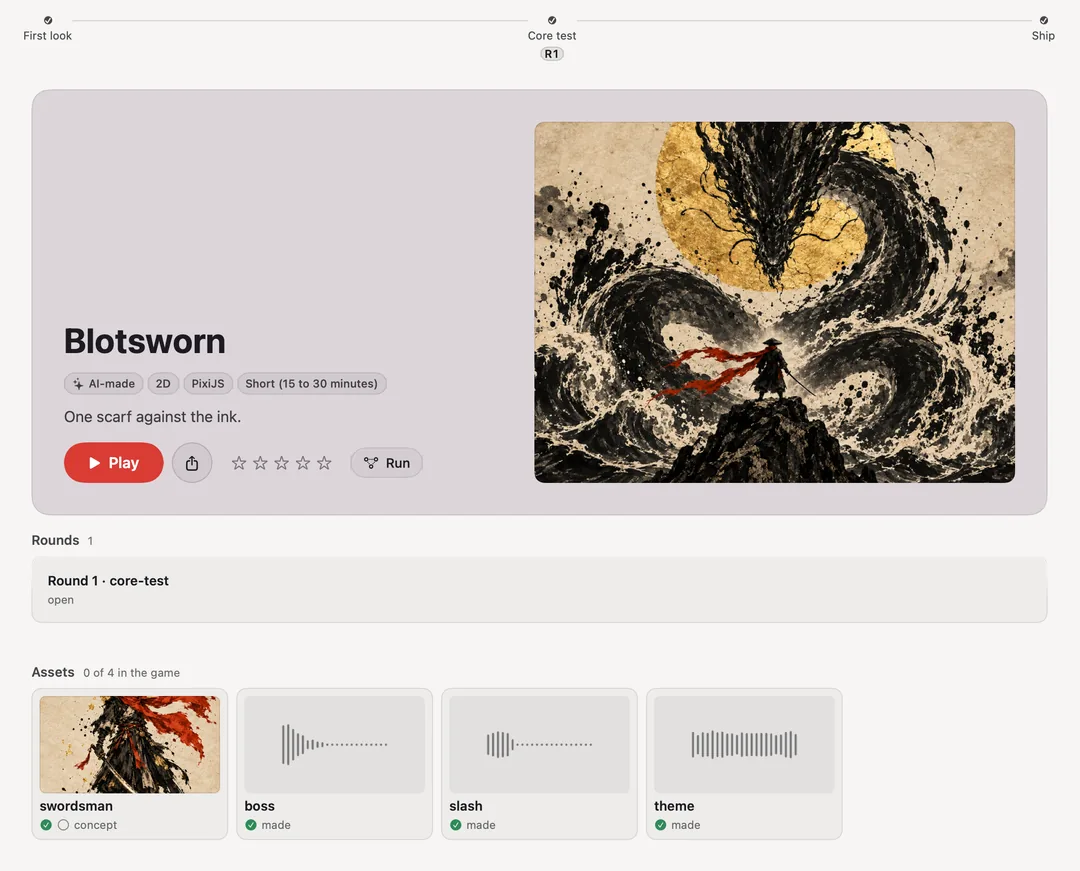The image size is (1080, 871).
Task: Click the swordsman green check icon
Action: pos(46,825)
